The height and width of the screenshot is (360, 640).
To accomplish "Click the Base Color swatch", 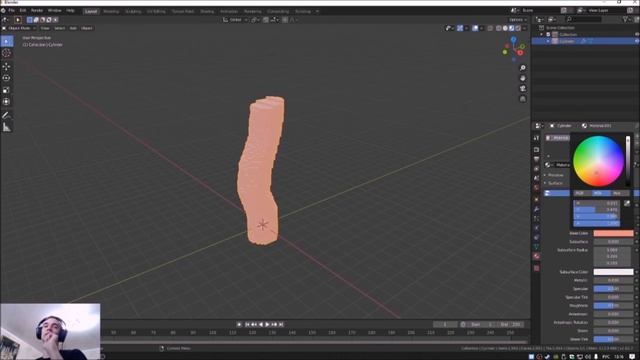I will 613,233.
